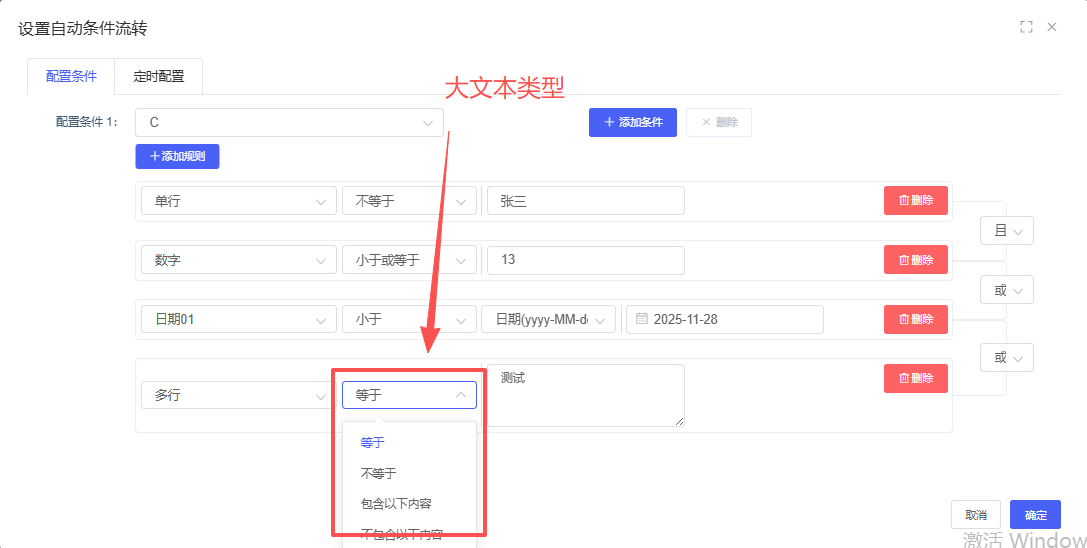Viewport: 1087px width, 548px height.
Task: Expand the 单行 field dropdown
Action: click(238, 201)
